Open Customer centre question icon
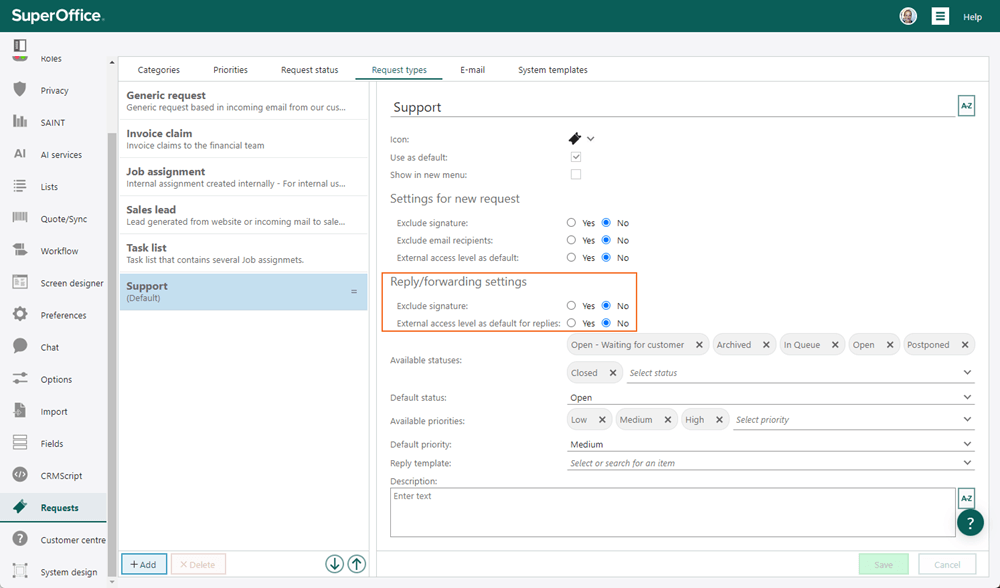The image size is (1000, 588). (x=20, y=539)
